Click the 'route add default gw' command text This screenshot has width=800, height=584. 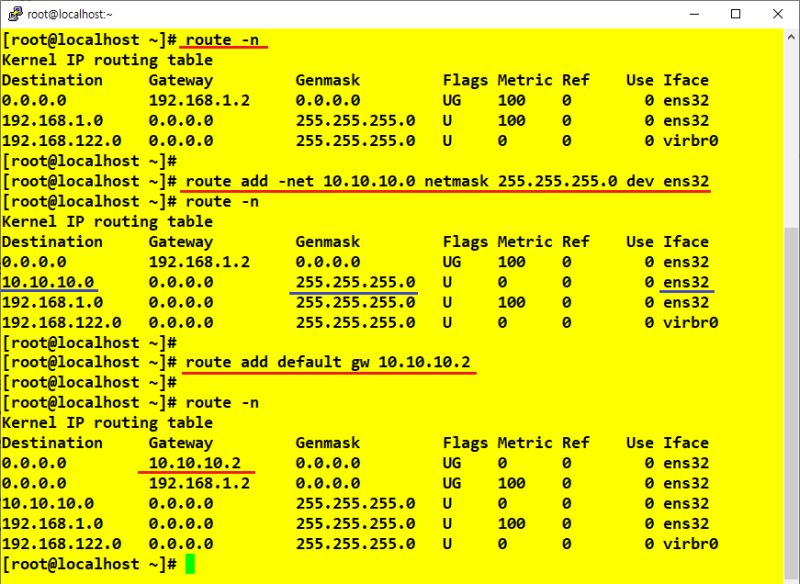coord(328,362)
